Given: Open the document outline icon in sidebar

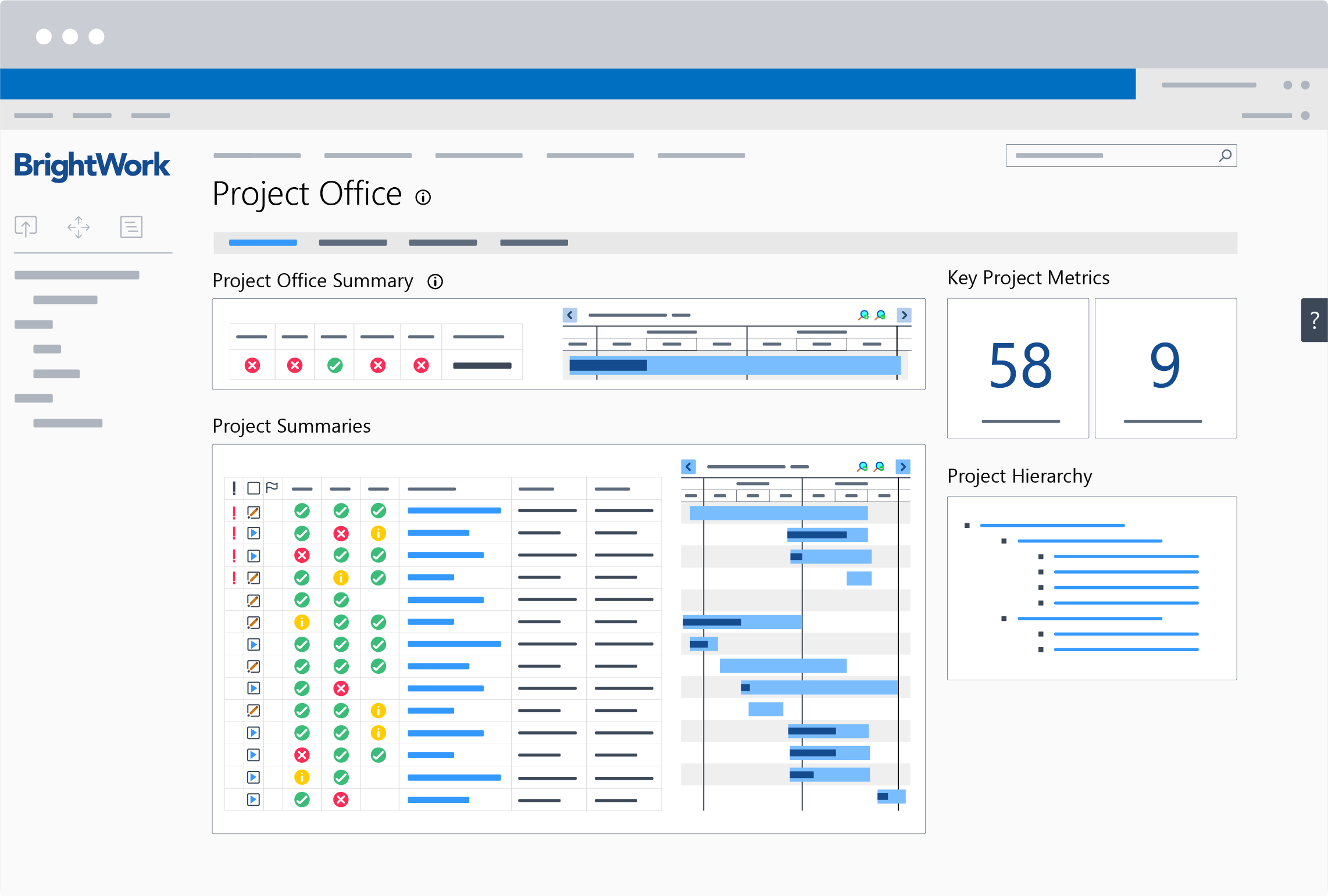Looking at the screenshot, I should (131, 226).
